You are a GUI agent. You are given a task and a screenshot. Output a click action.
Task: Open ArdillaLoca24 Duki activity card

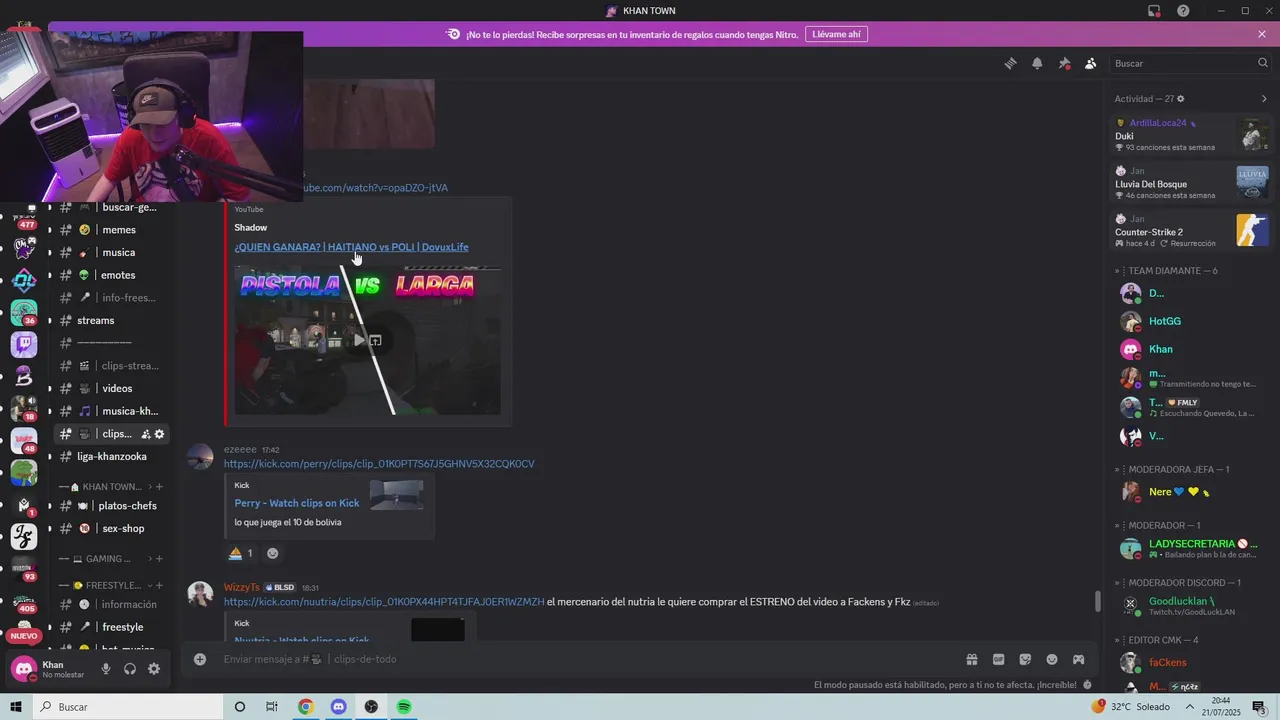[x=1192, y=135]
